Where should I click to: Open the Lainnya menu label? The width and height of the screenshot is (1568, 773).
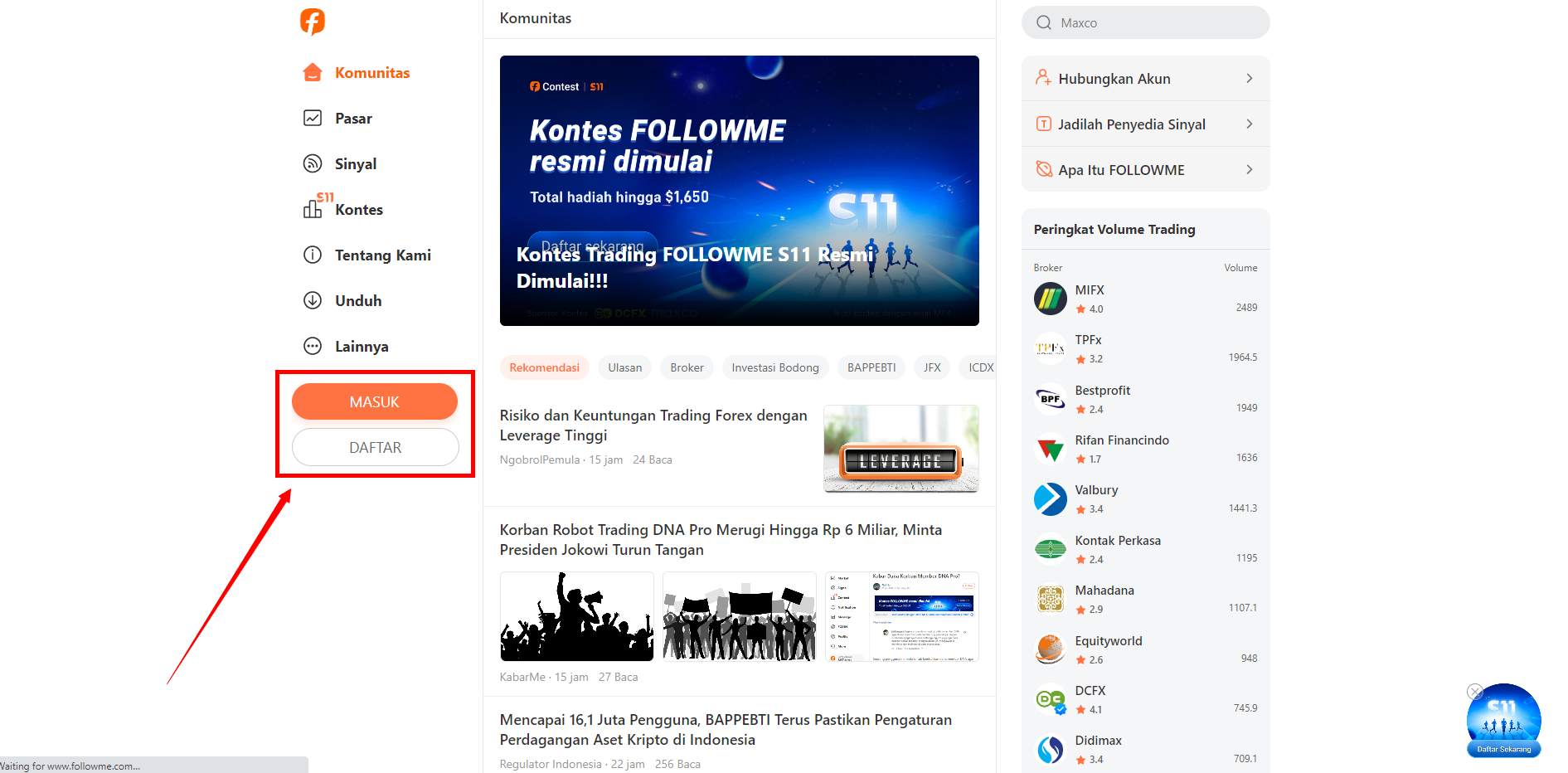pos(362,346)
